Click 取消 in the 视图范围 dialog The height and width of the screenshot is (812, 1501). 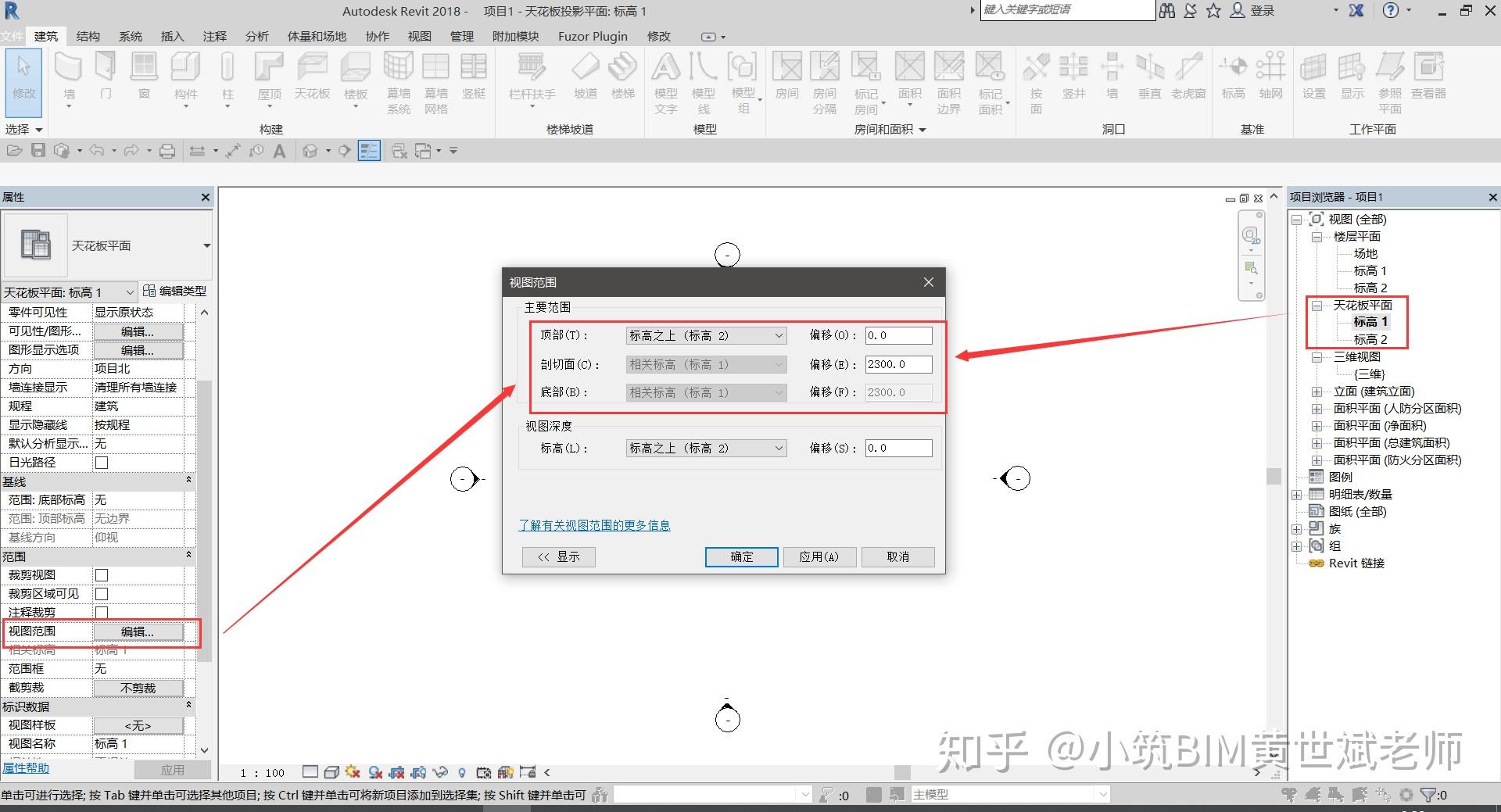(x=897, y=556)
